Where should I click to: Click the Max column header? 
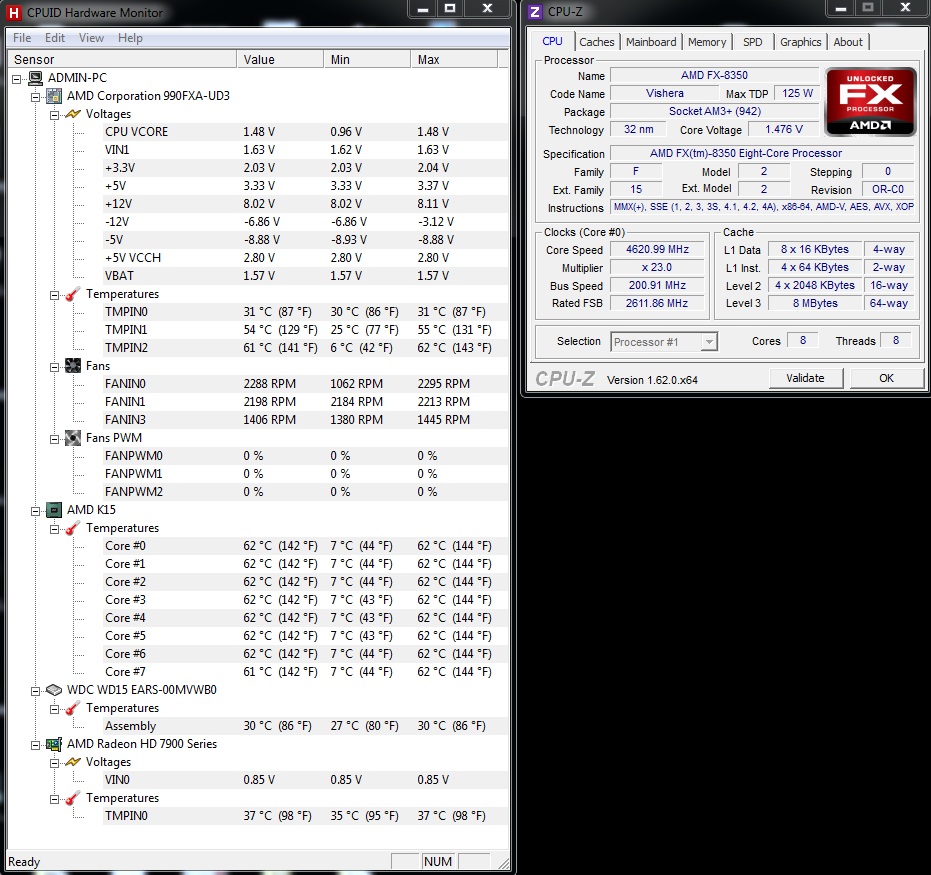click(x=454, y=59)
